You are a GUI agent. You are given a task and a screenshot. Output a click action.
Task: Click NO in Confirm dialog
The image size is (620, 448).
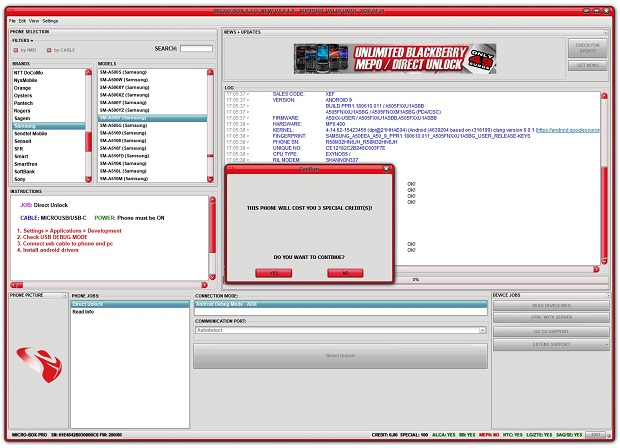pos(345,273)
